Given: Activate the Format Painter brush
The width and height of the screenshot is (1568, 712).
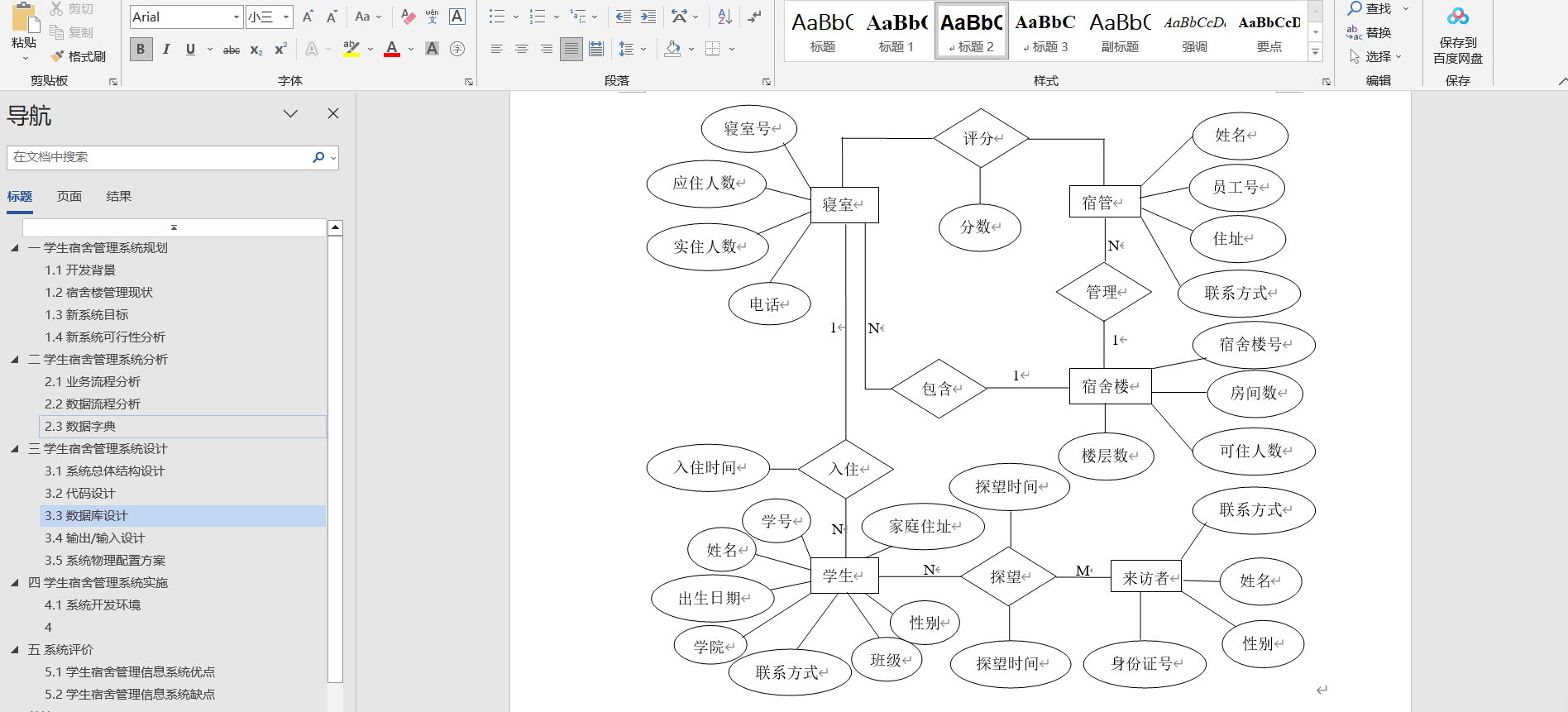Looking at the screenshot, I should pyautogui.click(x=57, y=56).
